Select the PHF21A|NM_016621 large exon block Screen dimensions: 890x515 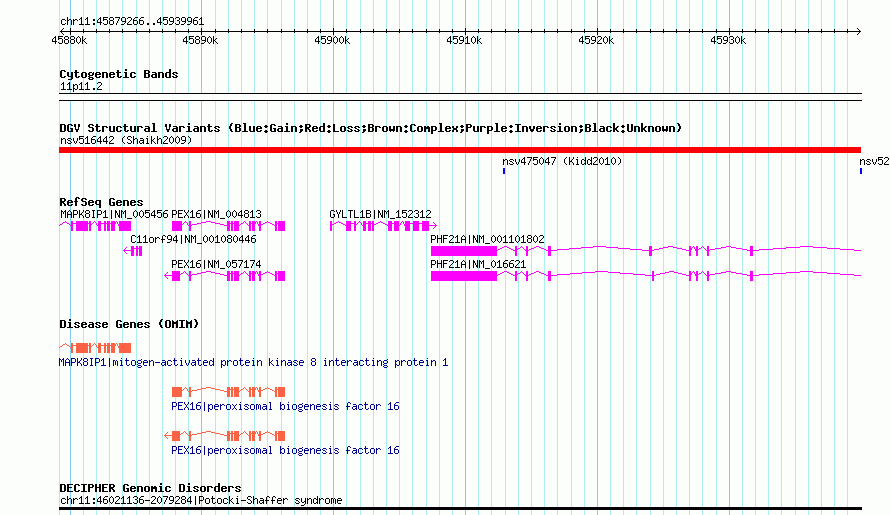[x=464, y=276]
